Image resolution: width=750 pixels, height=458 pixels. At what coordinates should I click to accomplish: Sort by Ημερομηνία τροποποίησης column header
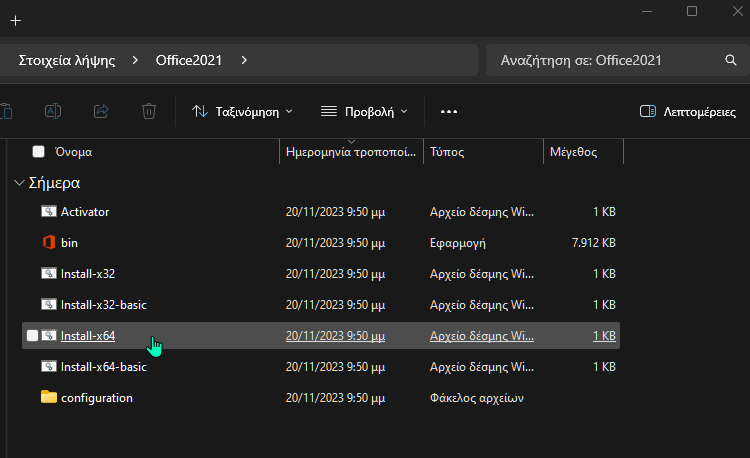(x=351, y=152)
